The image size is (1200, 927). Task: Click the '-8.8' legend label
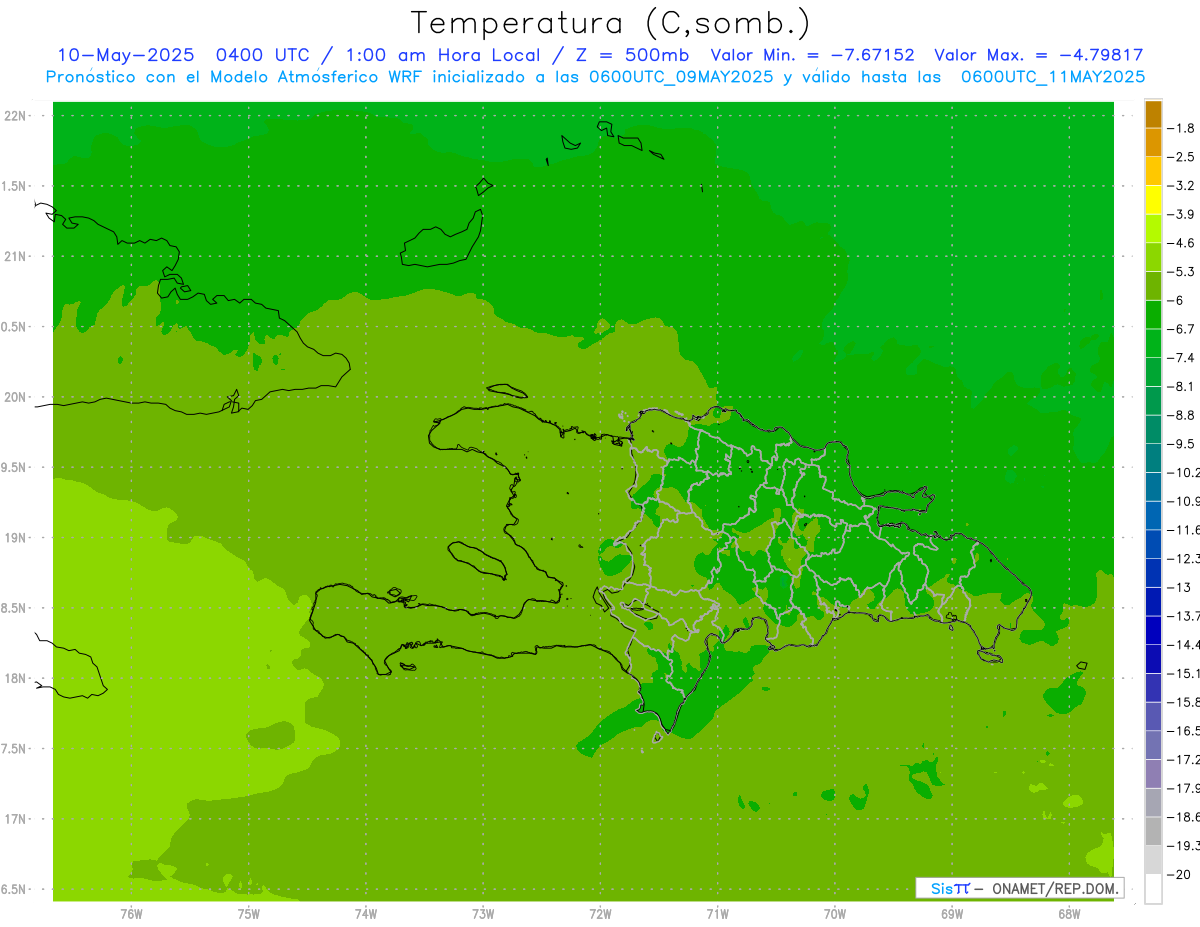click(x=1183, y=415)
